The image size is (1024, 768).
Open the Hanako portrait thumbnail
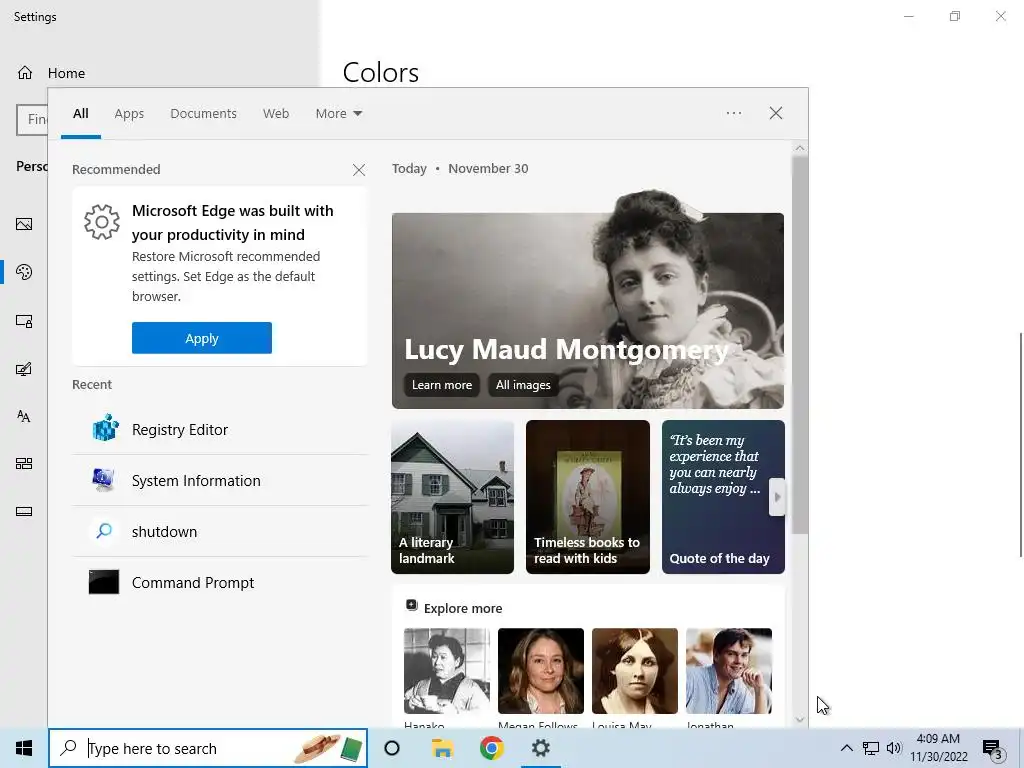point(447,671)
